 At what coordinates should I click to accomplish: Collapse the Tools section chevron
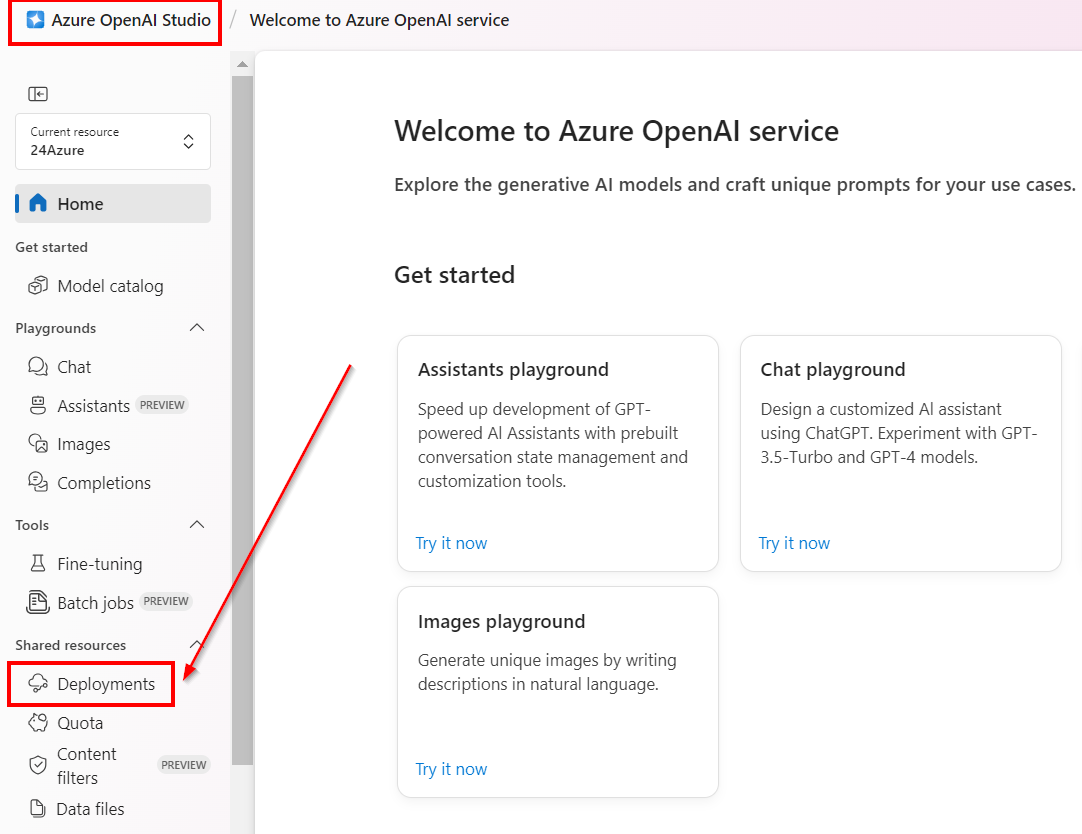[x=197, y=525]
